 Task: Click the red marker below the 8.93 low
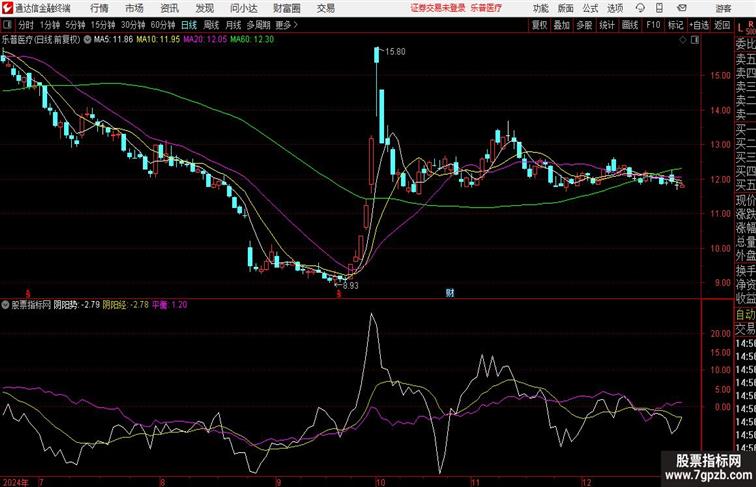339,293
